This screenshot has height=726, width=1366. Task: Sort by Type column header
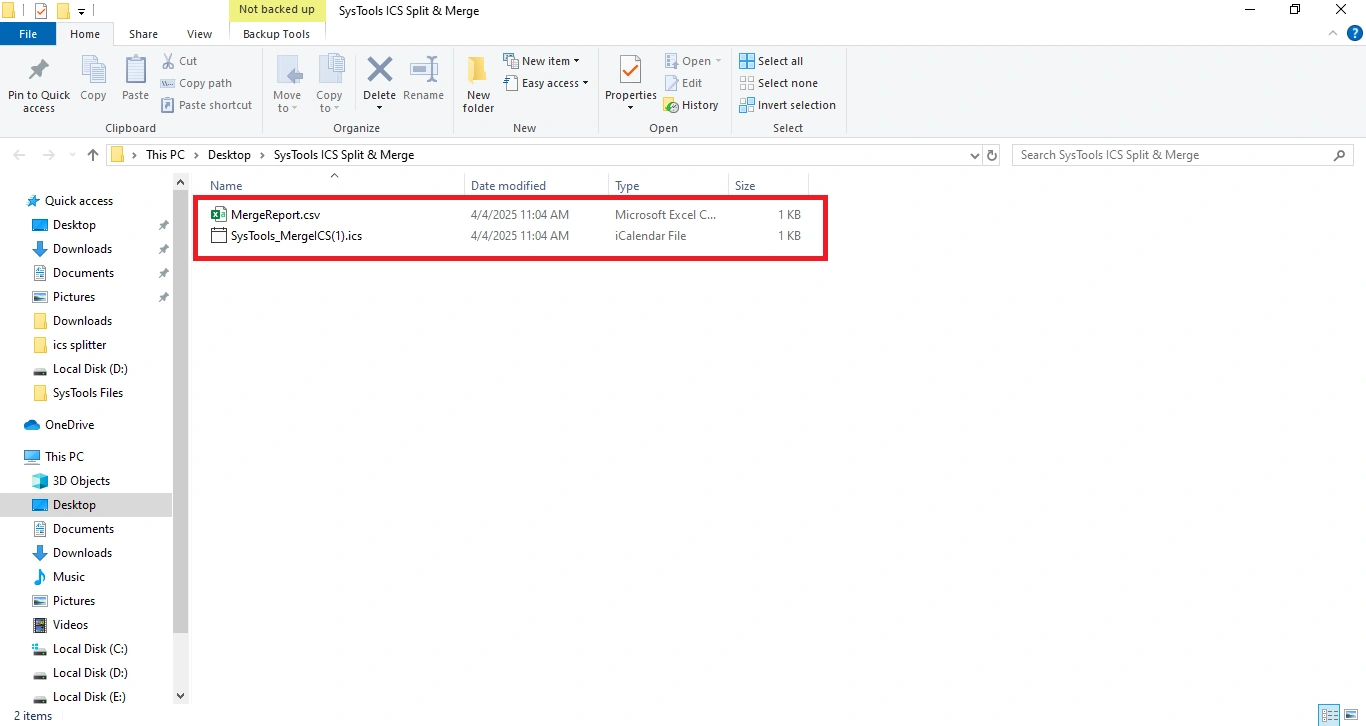tap(627, 186)
